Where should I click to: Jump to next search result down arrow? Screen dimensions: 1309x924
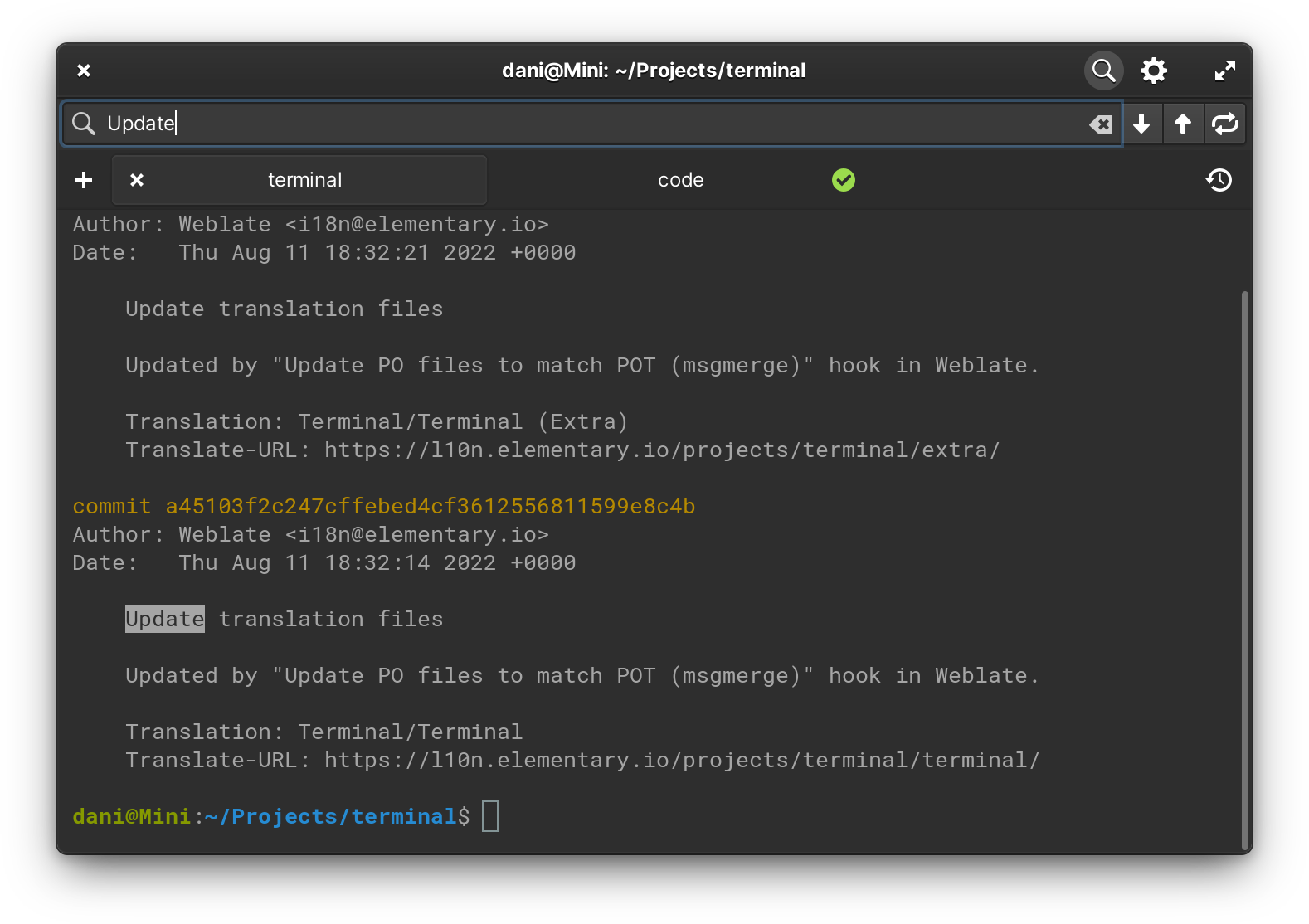pos(1141,124)
